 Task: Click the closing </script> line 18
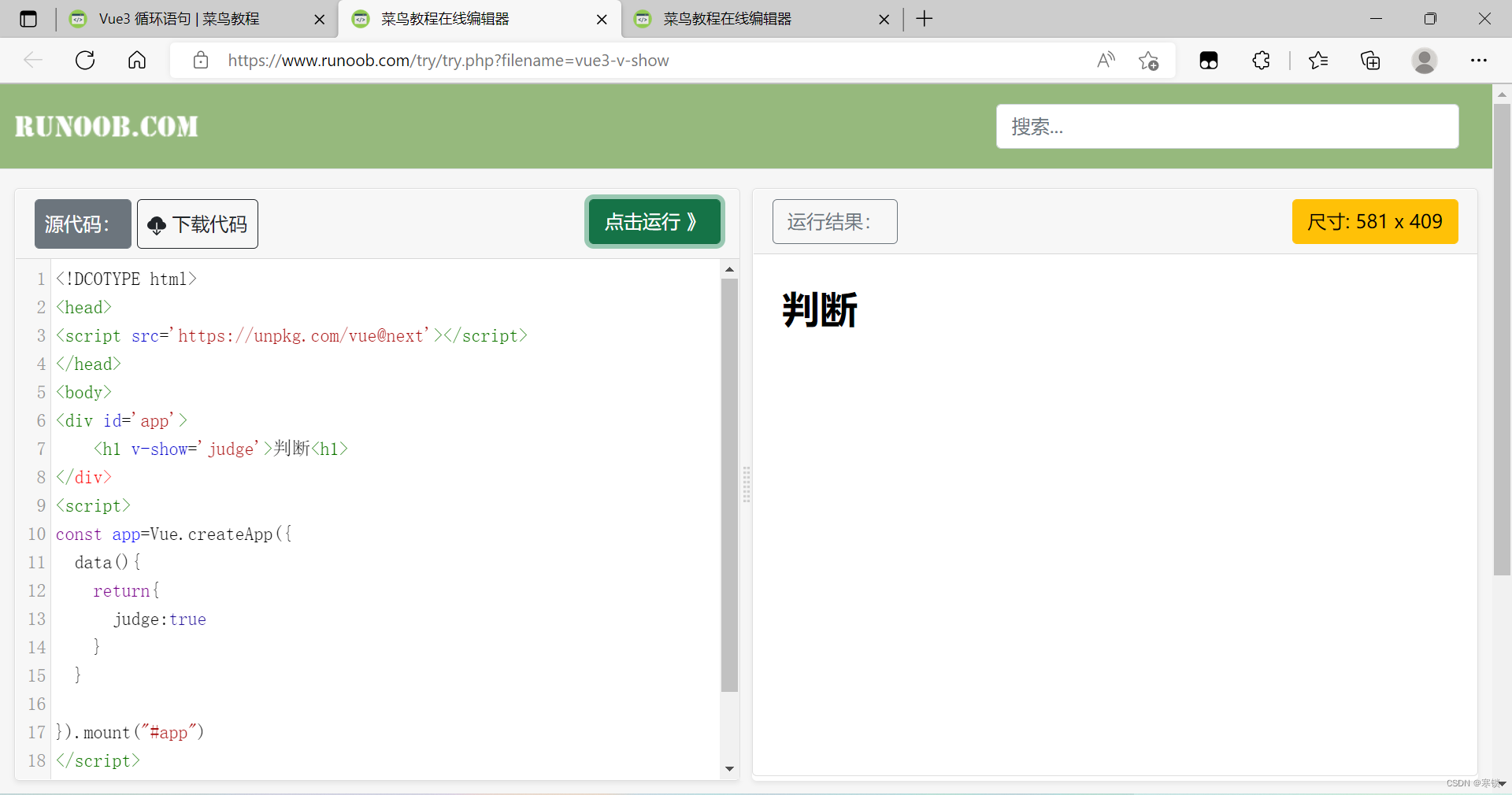coord(98,761)
